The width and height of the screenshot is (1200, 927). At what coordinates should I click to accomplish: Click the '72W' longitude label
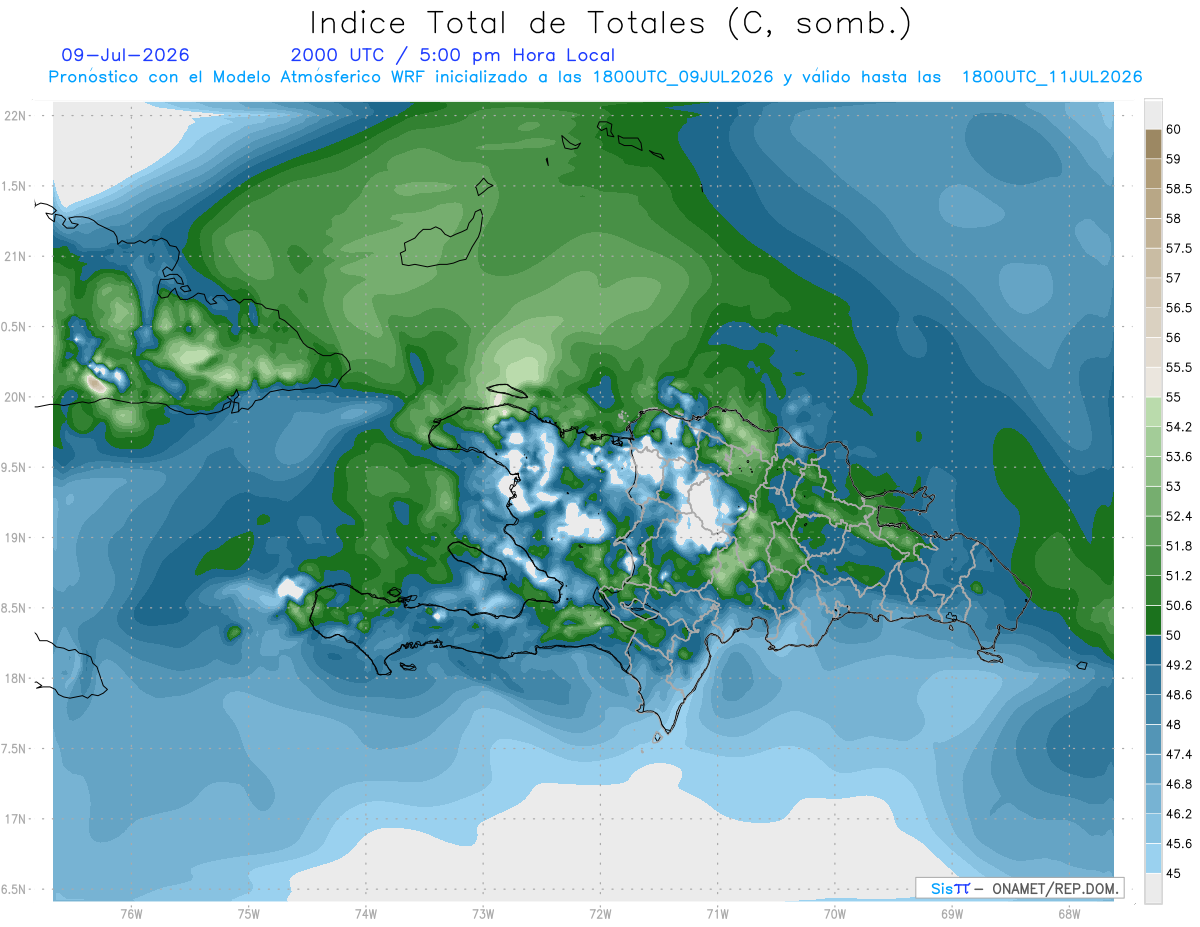[x=600, y=914]
